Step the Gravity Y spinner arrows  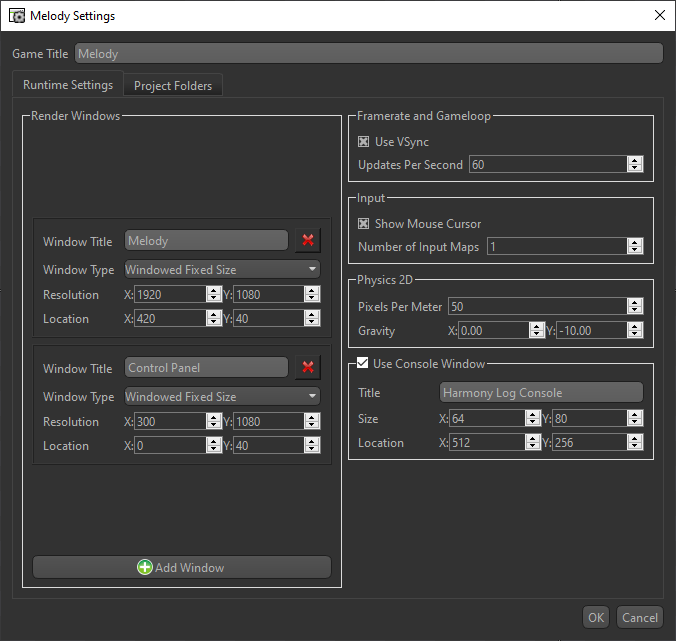point(635,331)
